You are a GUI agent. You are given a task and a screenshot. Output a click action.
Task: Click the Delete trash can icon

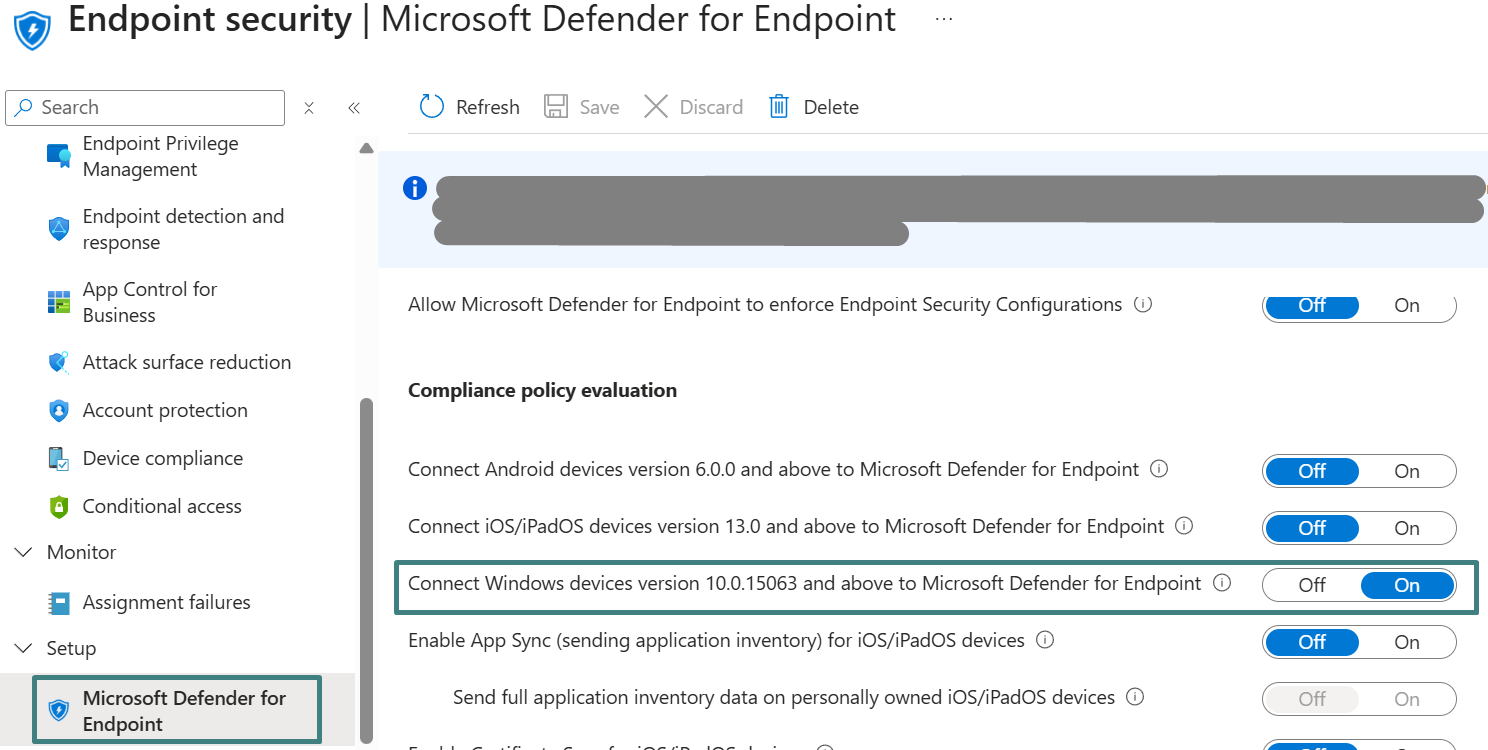pyautogui.click(x=779, y=107)
